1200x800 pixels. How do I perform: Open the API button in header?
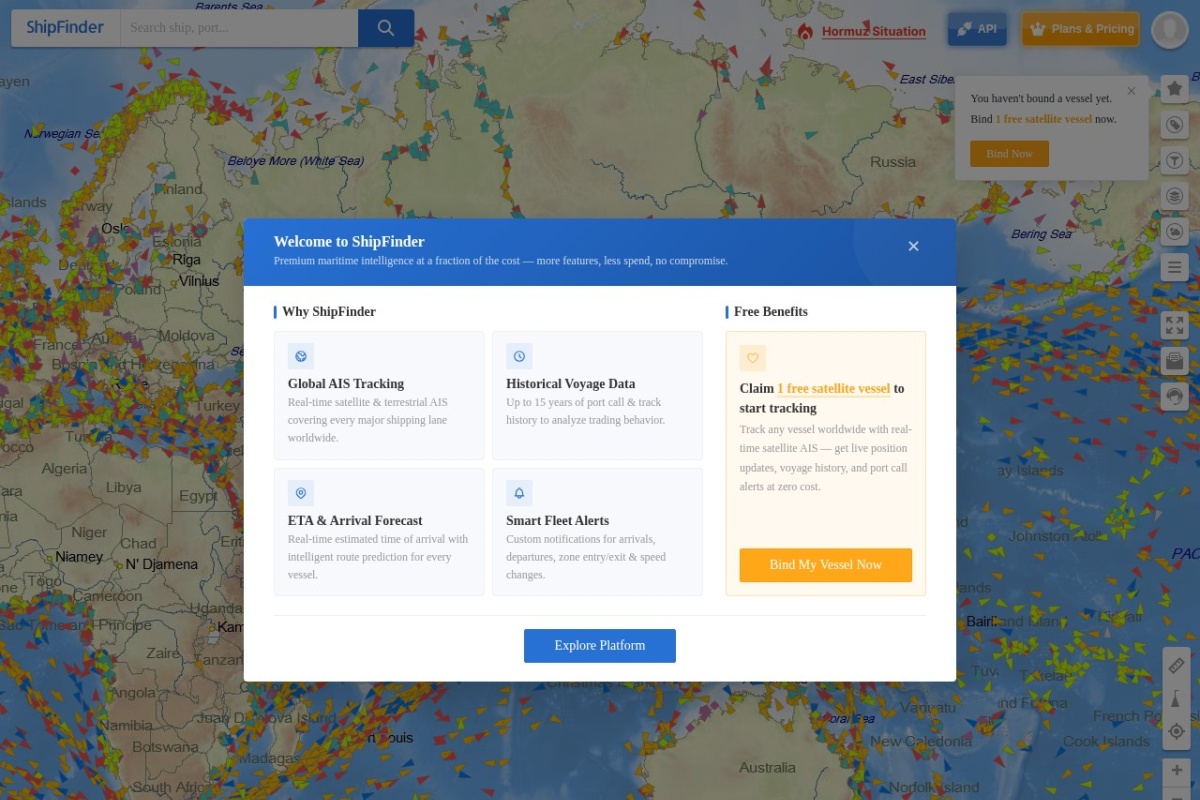[x=977, y=29]
